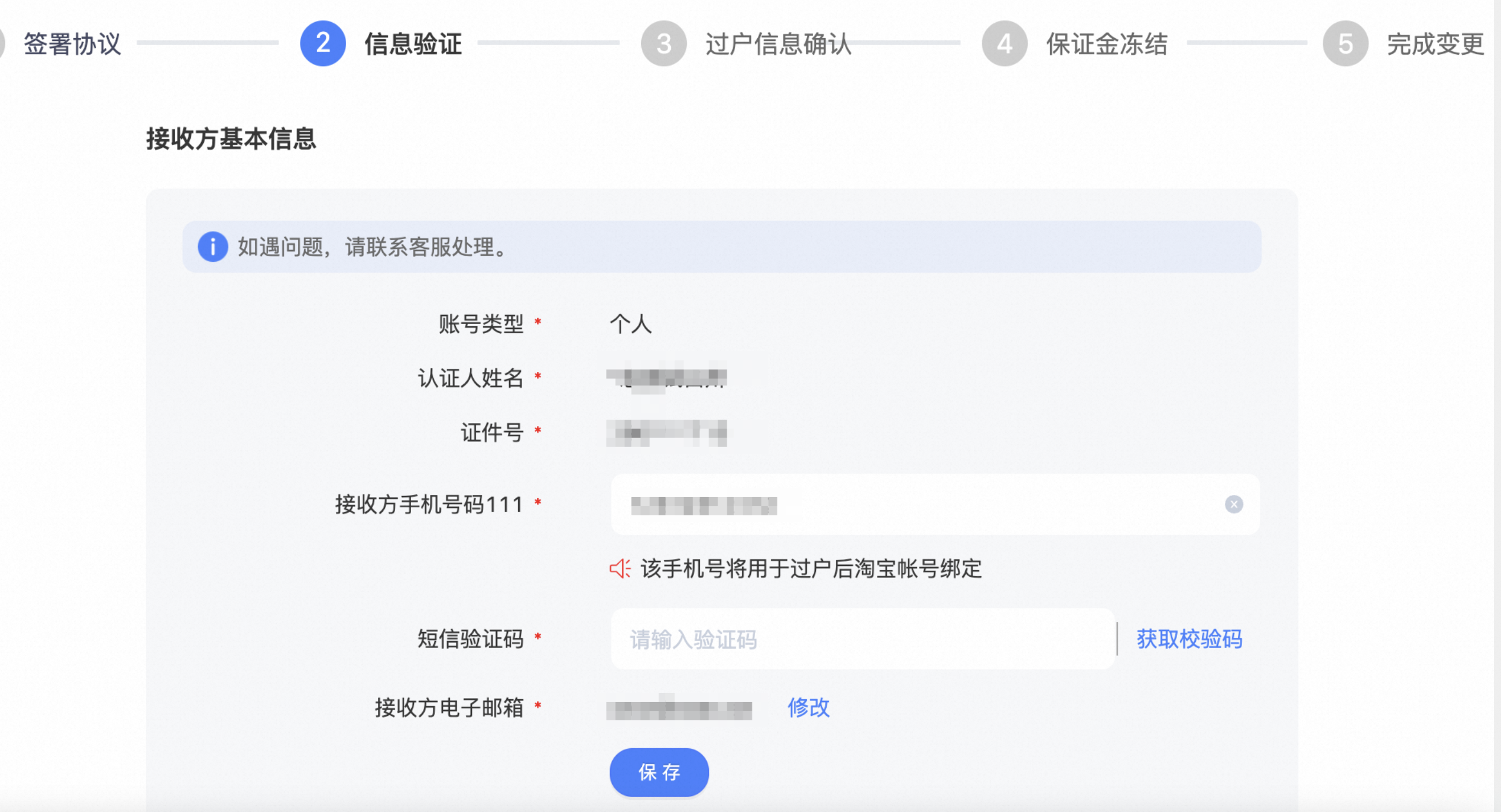Click the blurred email address value
The image size is (1501, 812).
coord(679,708)
